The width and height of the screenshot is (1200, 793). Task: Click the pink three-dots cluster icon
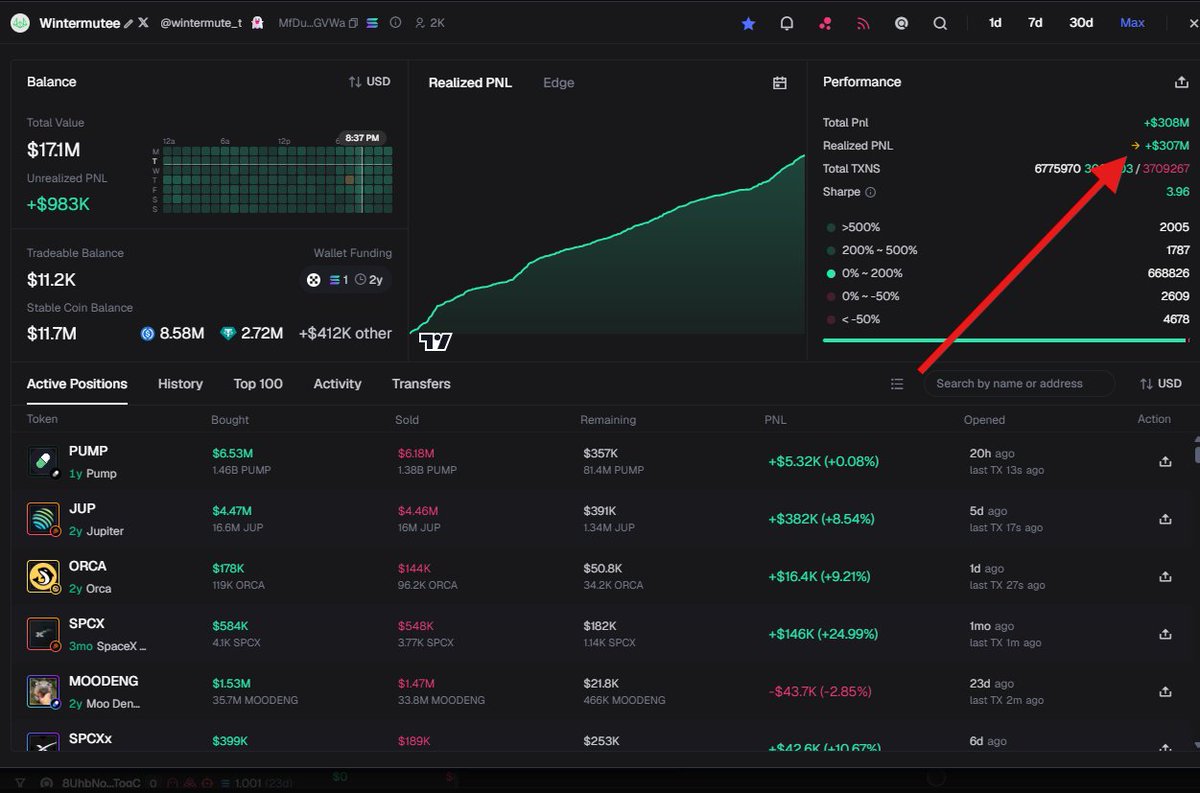[825, 23]
